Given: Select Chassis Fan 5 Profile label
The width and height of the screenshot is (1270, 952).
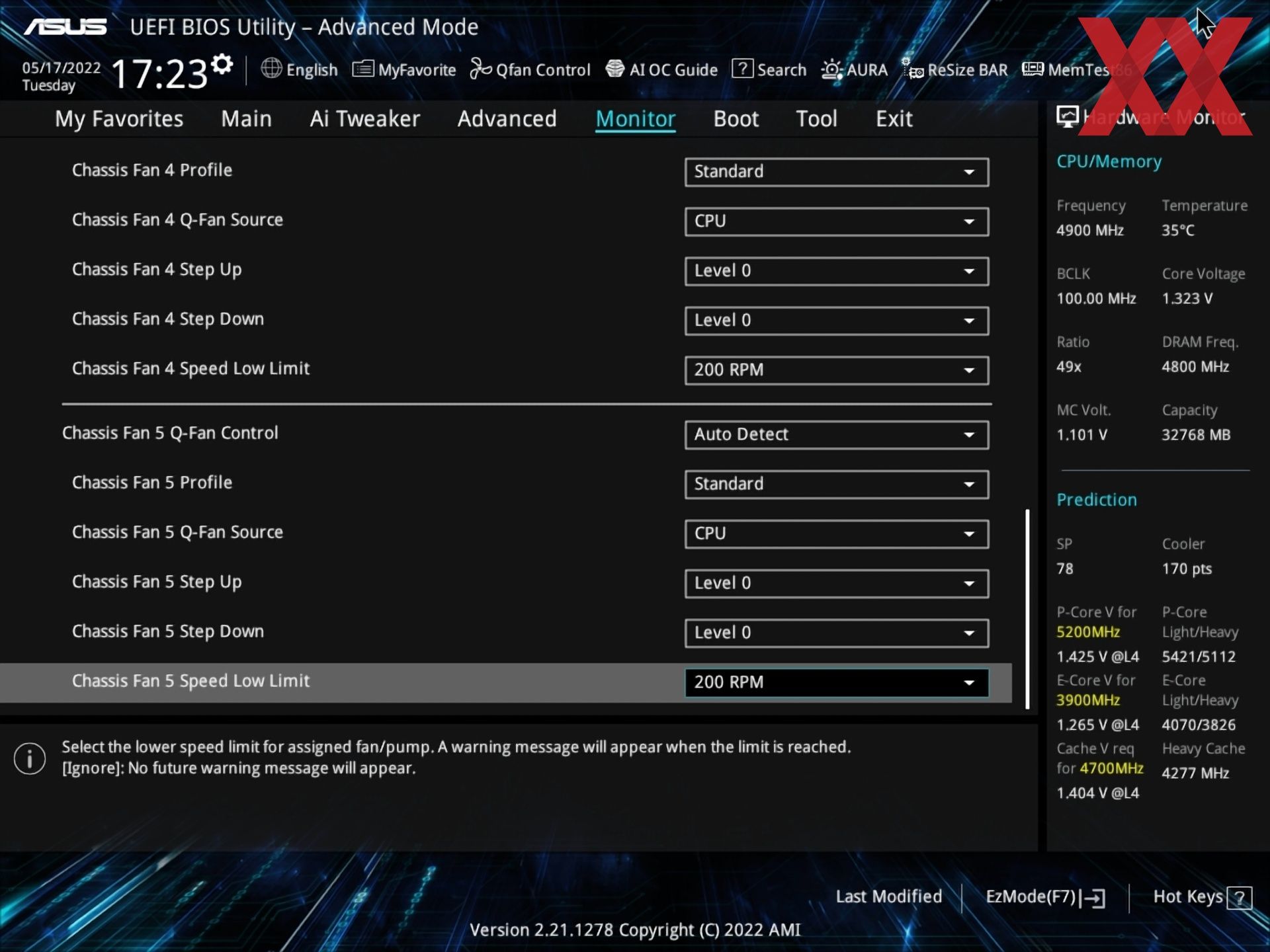Looking at the screenshot, I should (152, 483).
